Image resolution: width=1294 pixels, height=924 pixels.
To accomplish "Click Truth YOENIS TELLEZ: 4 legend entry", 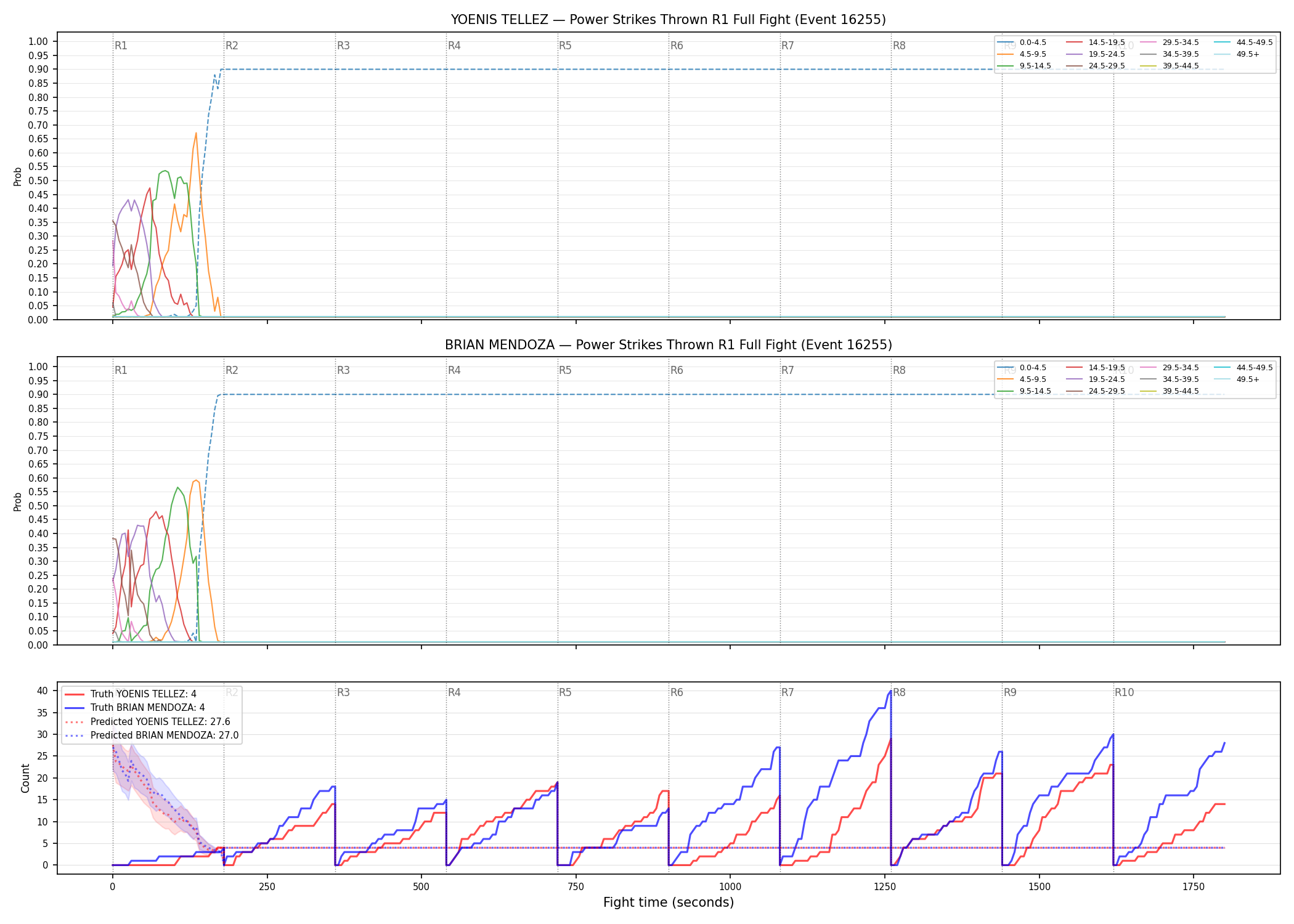I will point(131,694).
